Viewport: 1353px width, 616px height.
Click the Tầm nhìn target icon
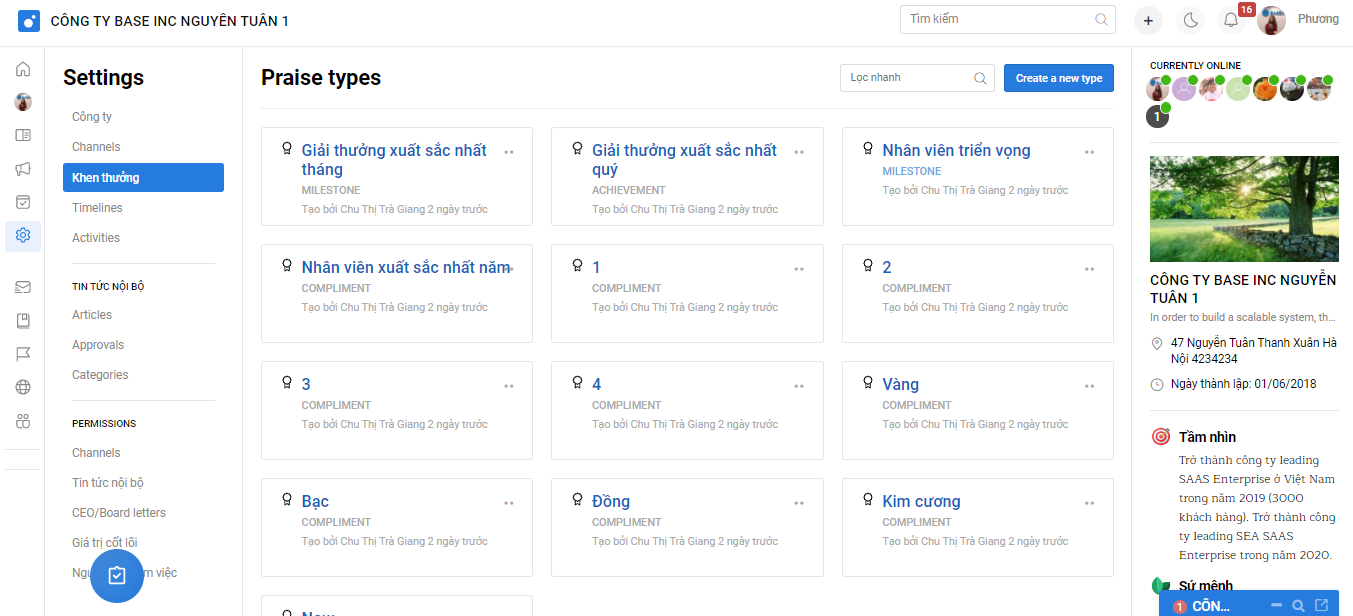pos(1160,437)
